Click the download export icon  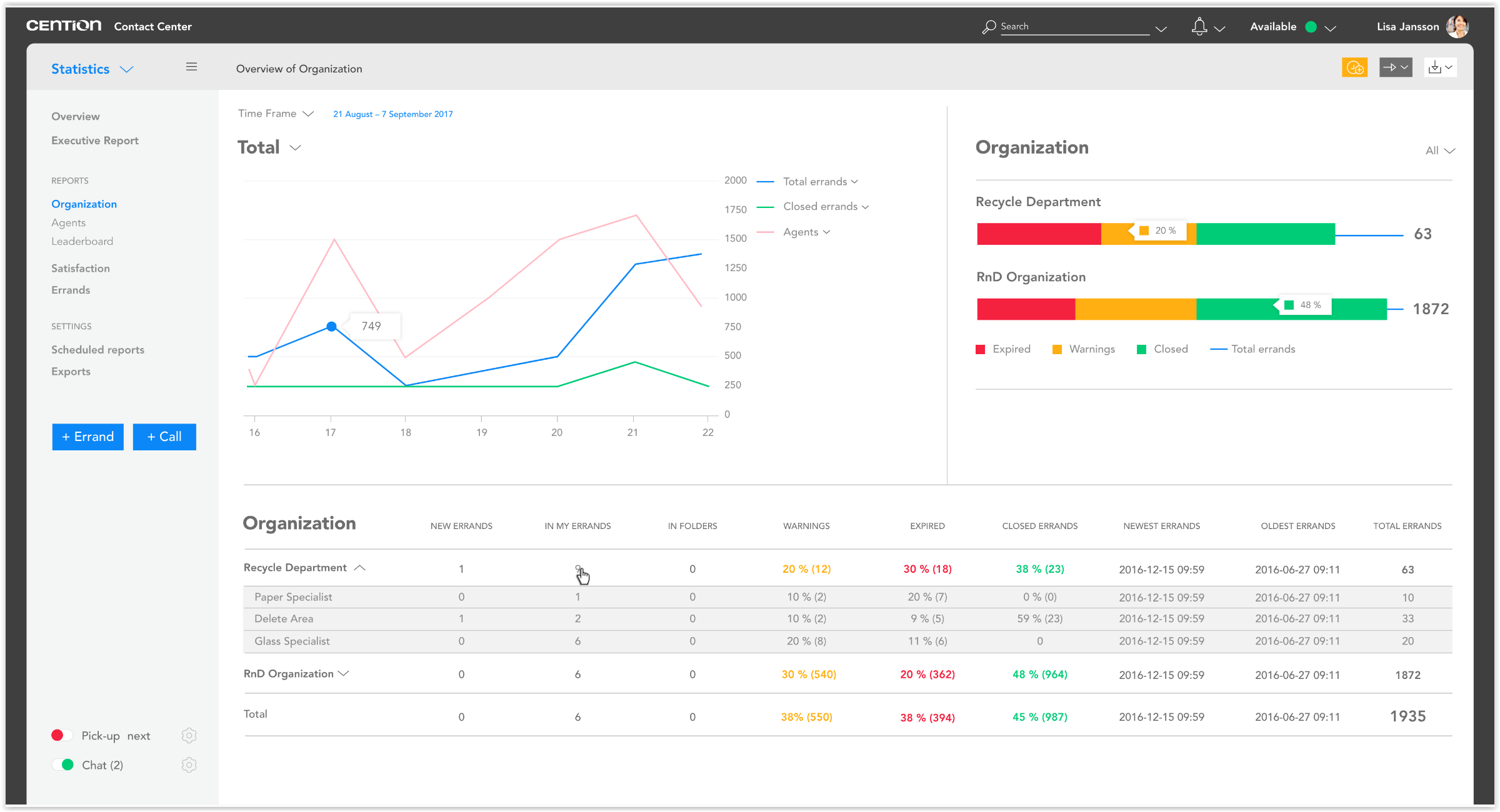tap(1435, 67)
